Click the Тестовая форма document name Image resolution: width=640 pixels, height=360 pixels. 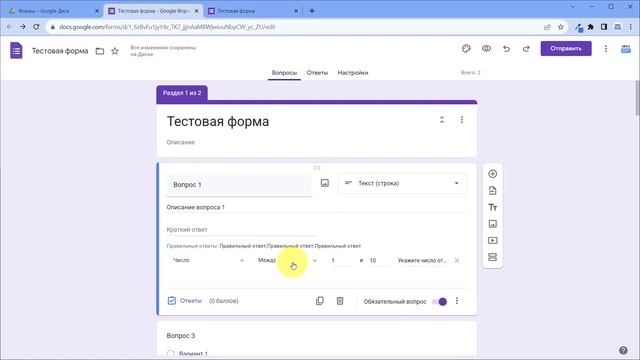tap(60, 51)
